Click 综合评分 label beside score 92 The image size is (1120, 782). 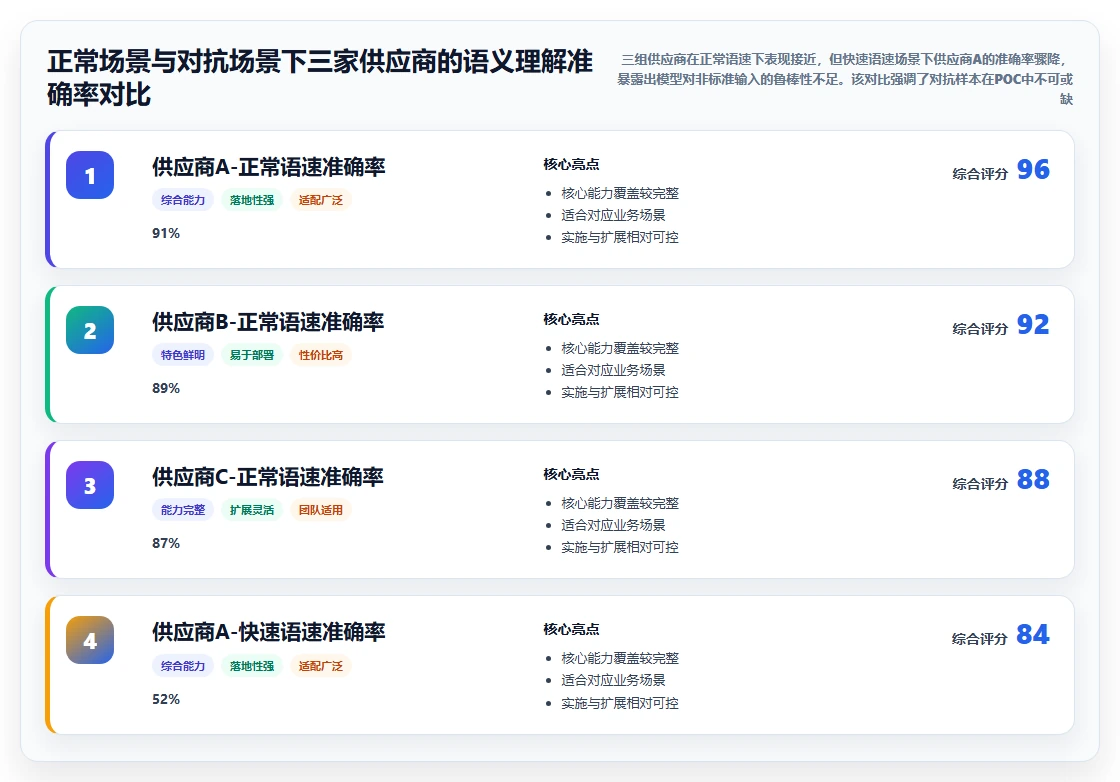980,329
